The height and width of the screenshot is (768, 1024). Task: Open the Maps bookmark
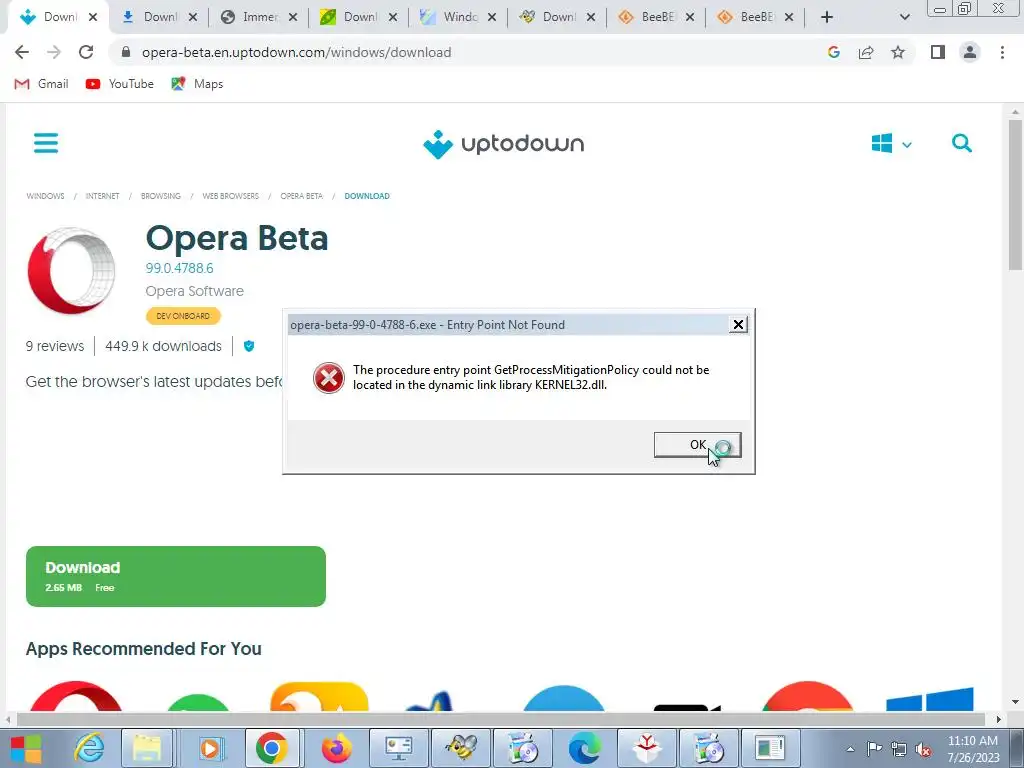coord(197,84)
